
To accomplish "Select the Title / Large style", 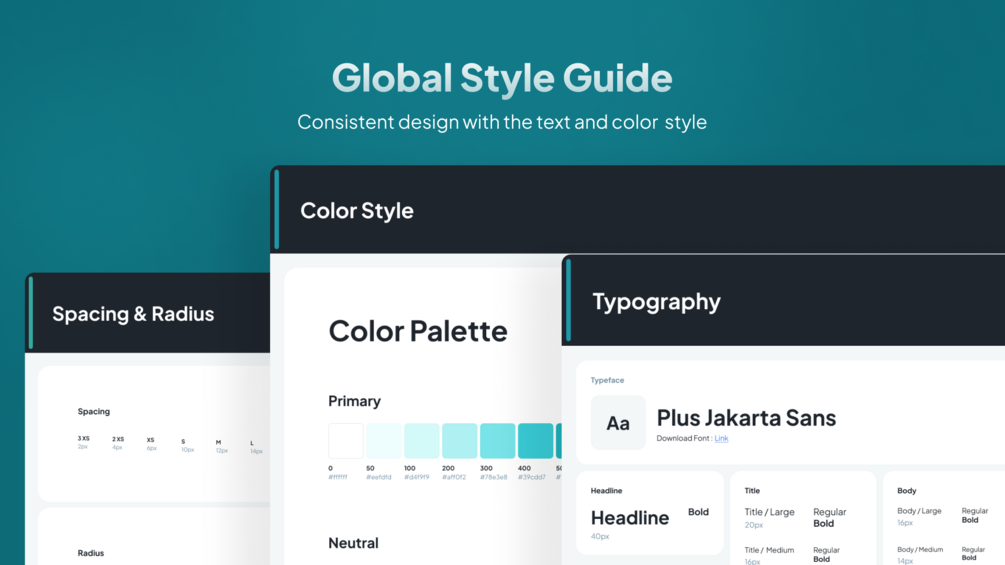I will point(769,512).
